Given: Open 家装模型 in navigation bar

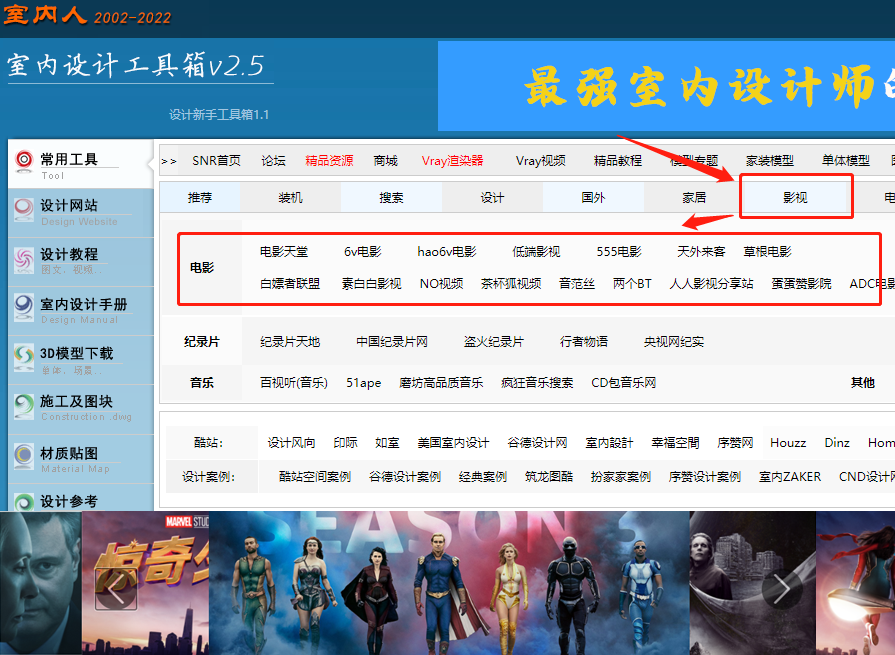Looking at the screenshot, I should [x=769, y=161].
